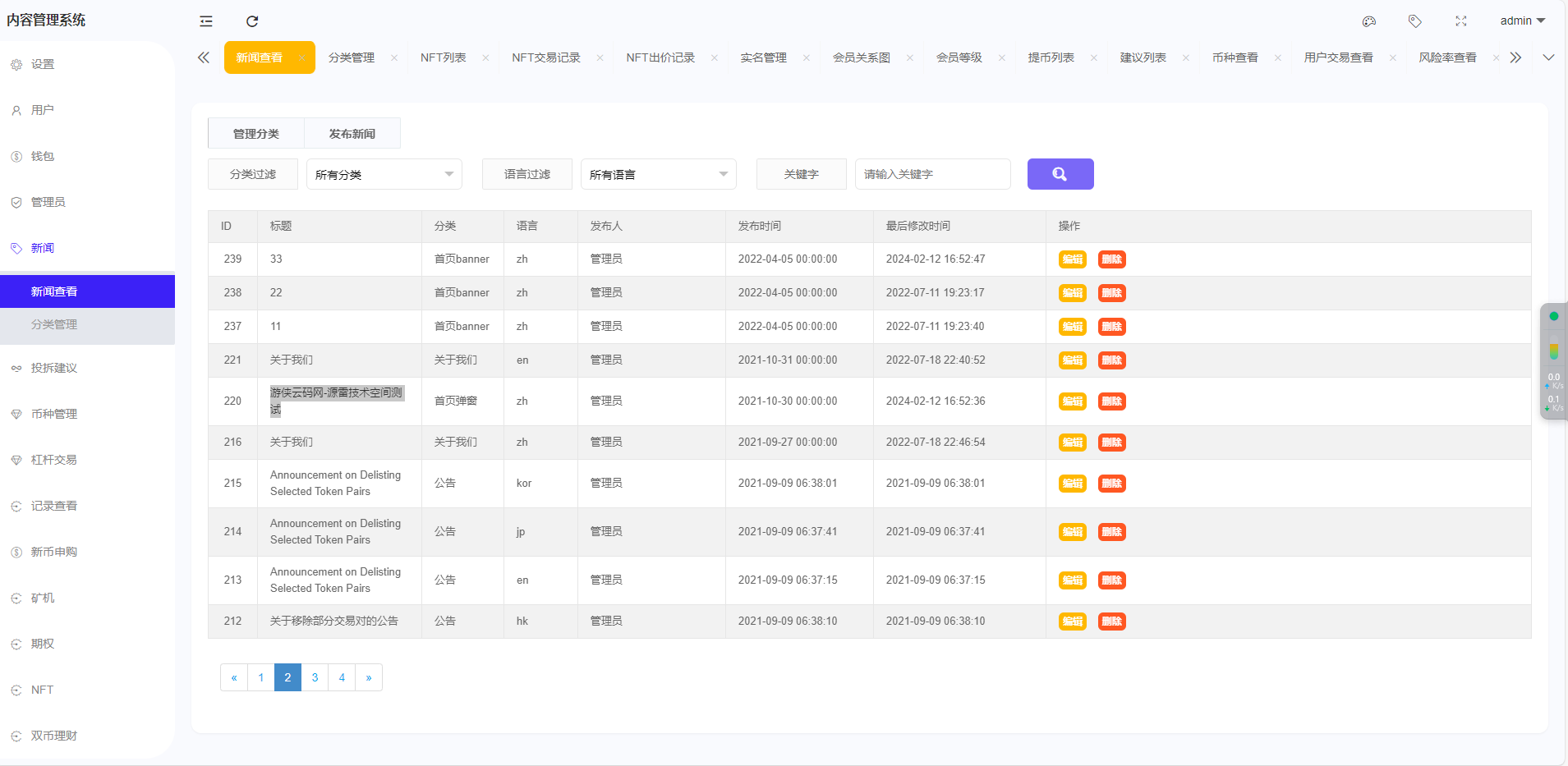Close the 分类管理 tab
Screen dimensions: 1568x766
tap(394, 57)
